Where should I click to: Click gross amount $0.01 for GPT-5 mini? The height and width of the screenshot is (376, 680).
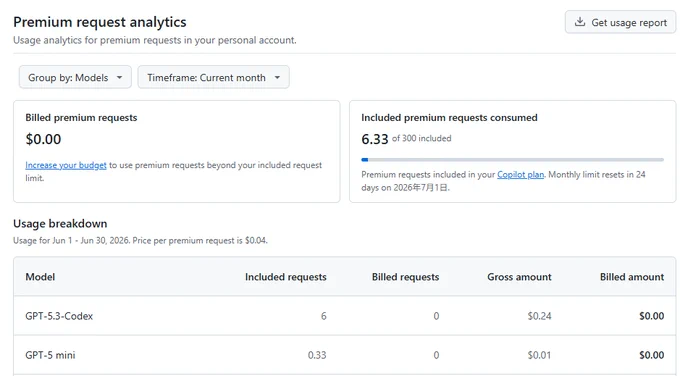pyautogui.click(x=539, y=355)
